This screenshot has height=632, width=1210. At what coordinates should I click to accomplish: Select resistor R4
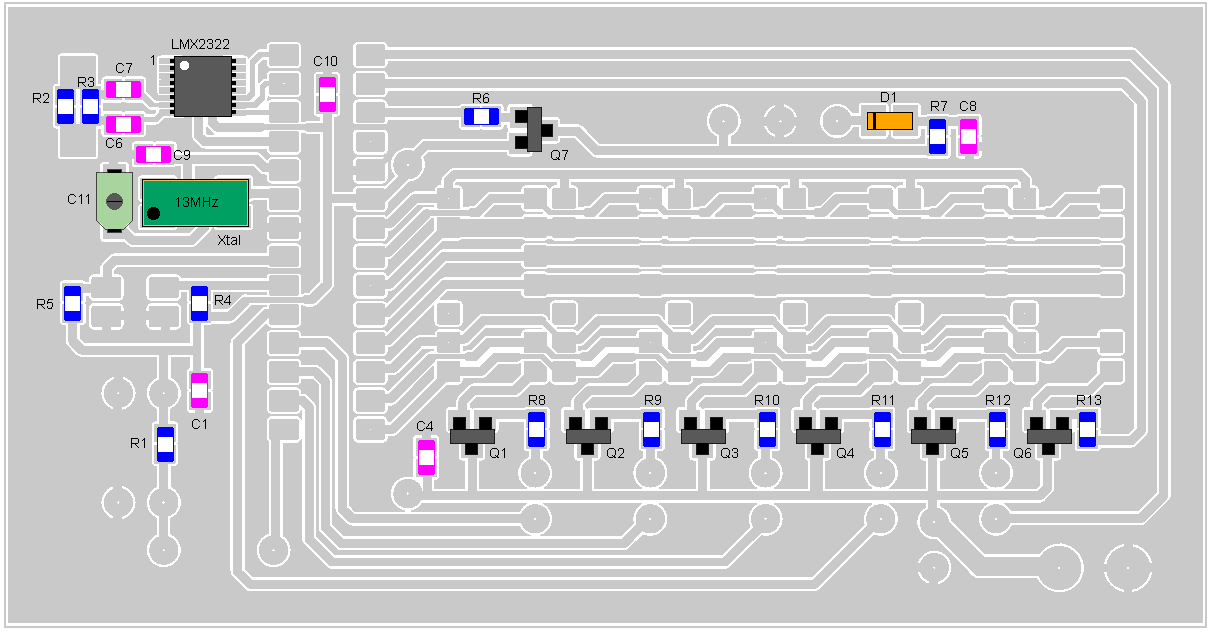coord(199,304)
